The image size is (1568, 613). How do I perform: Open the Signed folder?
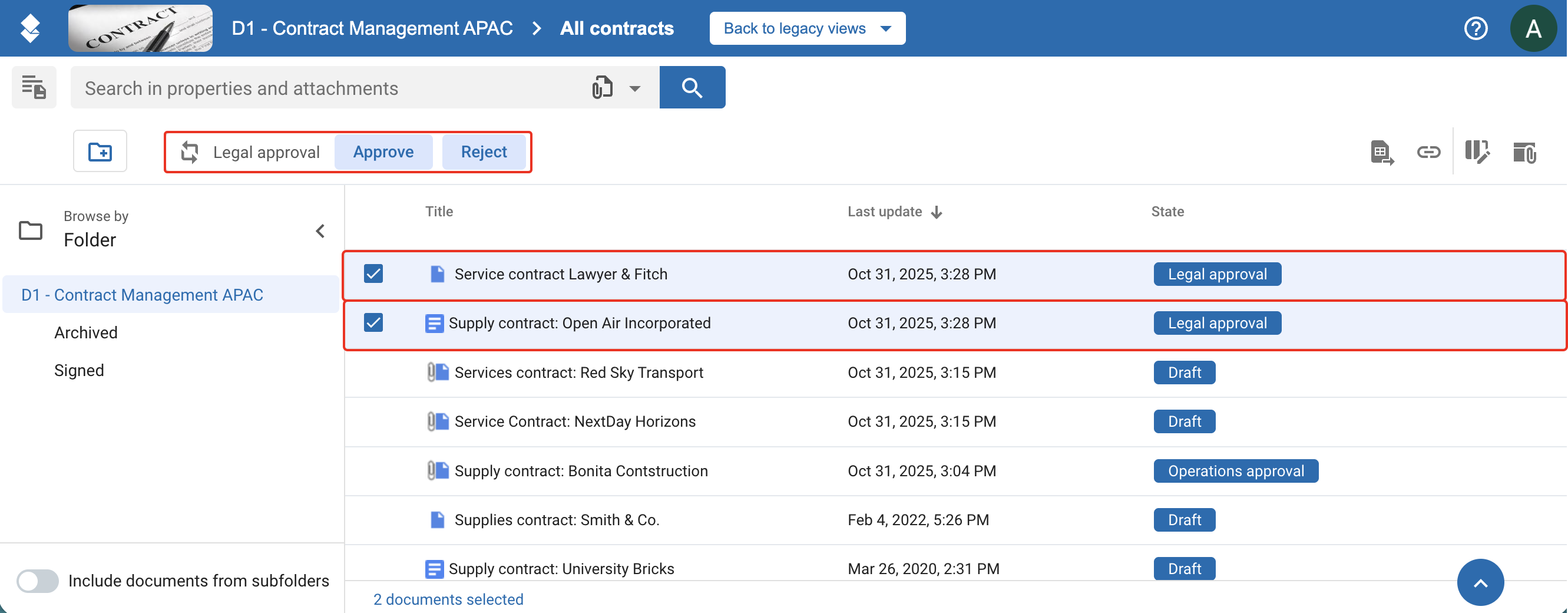(x=79, y=371)
